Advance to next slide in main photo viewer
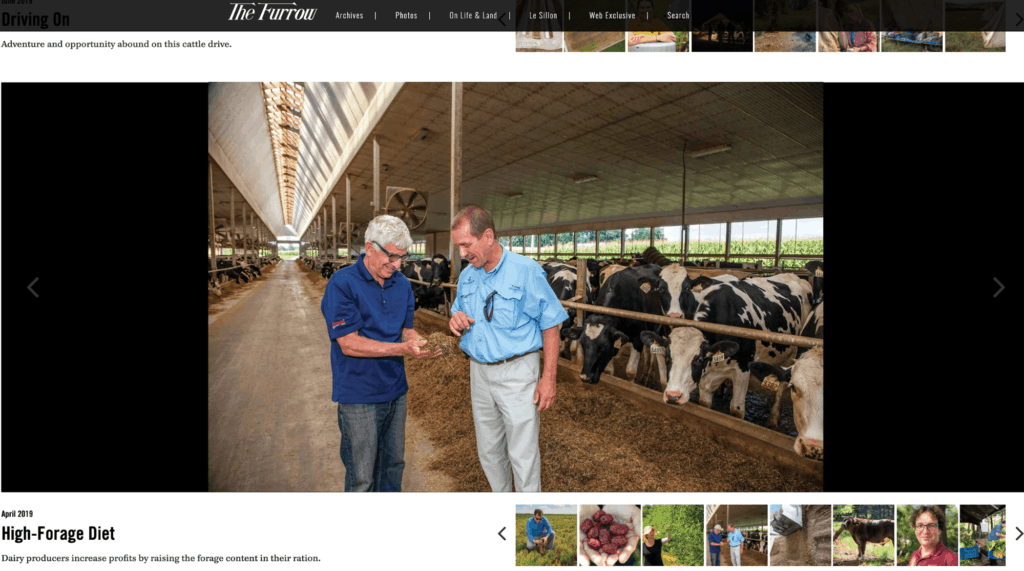 [999, 287]
